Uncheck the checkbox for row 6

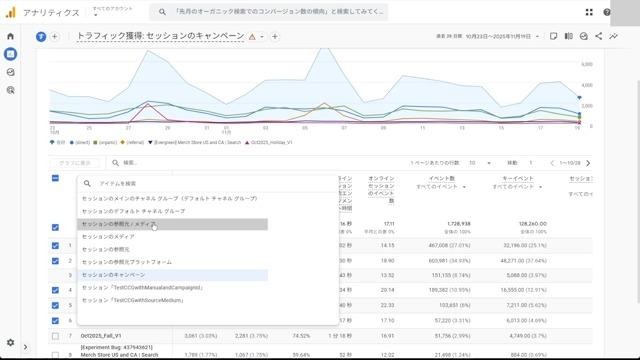click(56, 321)
